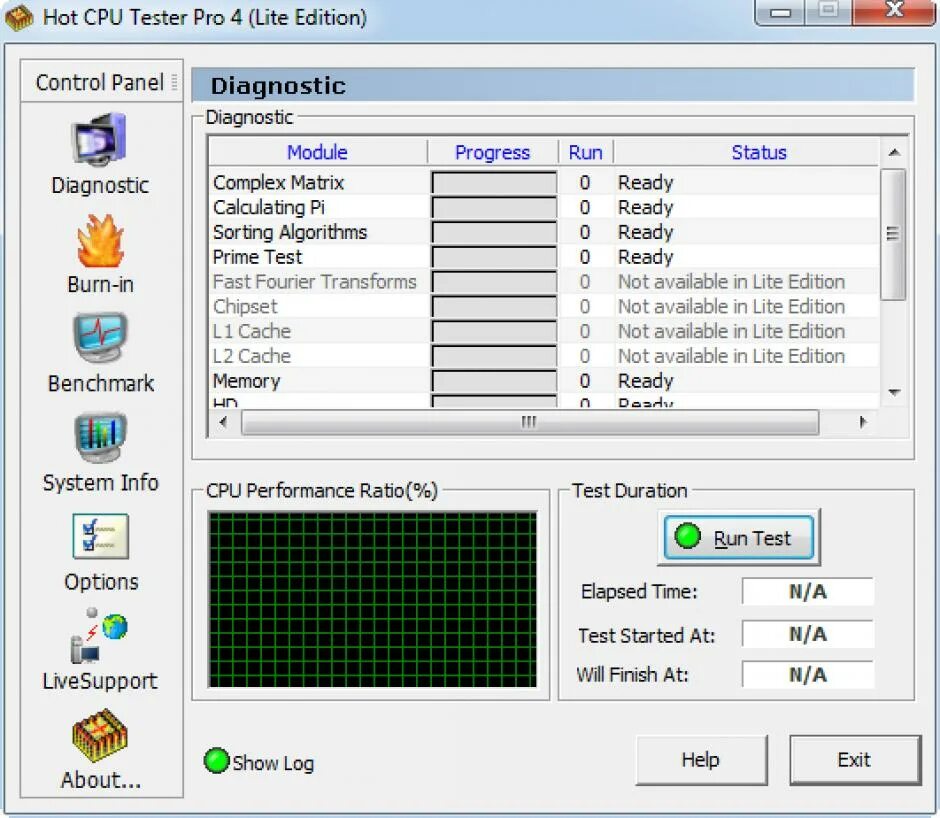This screenshot has width=940, height=818.
Task: Open LiveSupport network globe icon
Action: (x=99, y=636)
